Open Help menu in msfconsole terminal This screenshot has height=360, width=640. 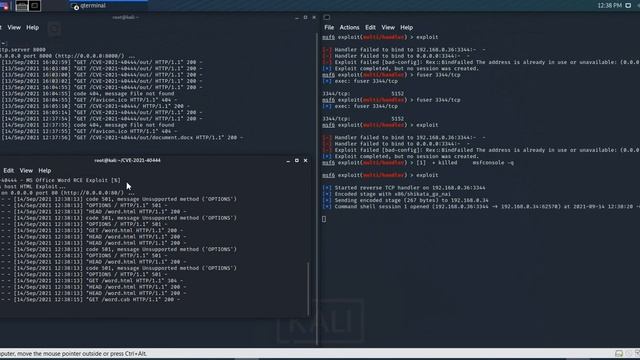tap(407, 27)
